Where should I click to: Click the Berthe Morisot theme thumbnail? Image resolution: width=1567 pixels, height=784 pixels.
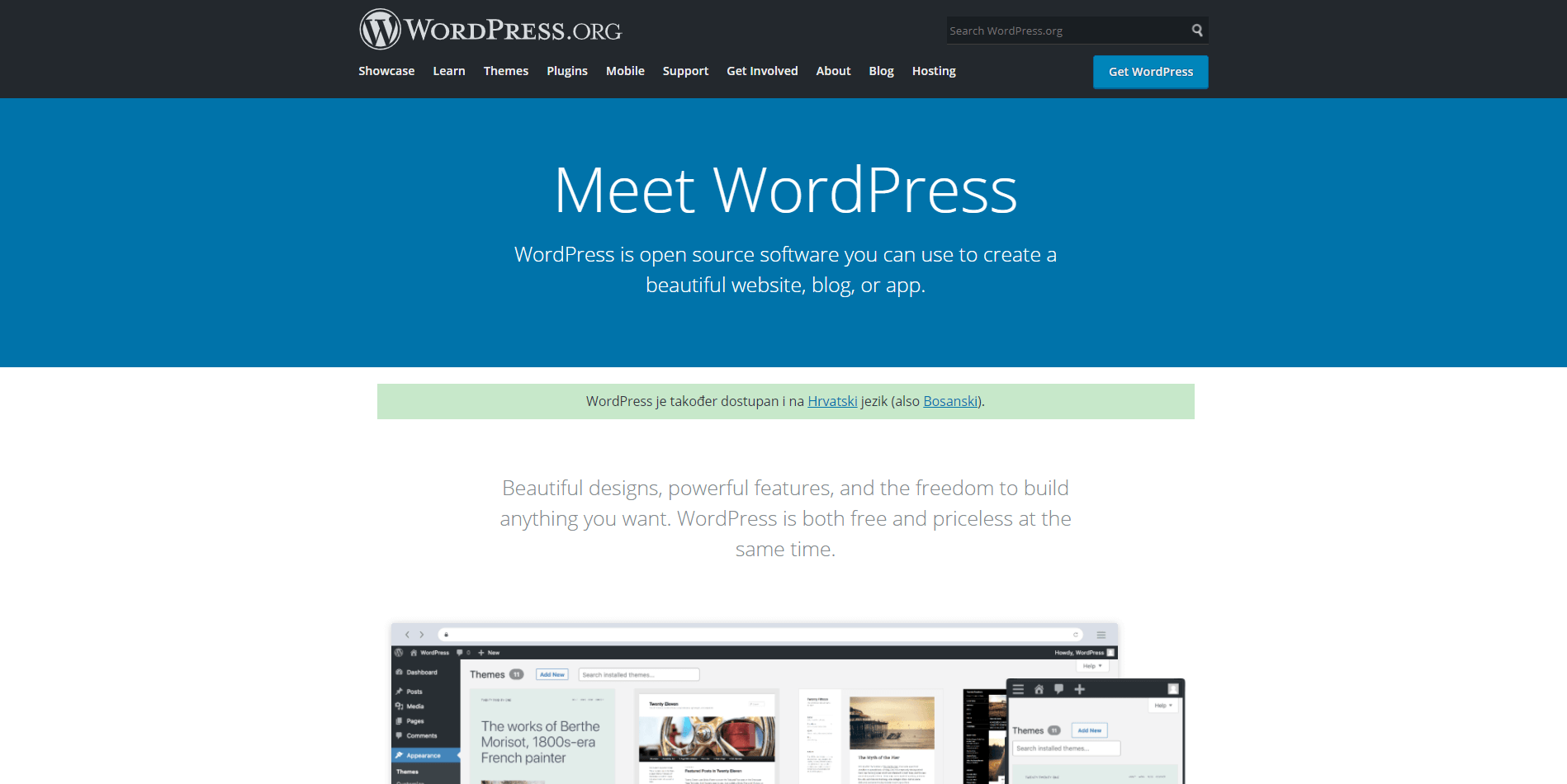tap(542, 737)
